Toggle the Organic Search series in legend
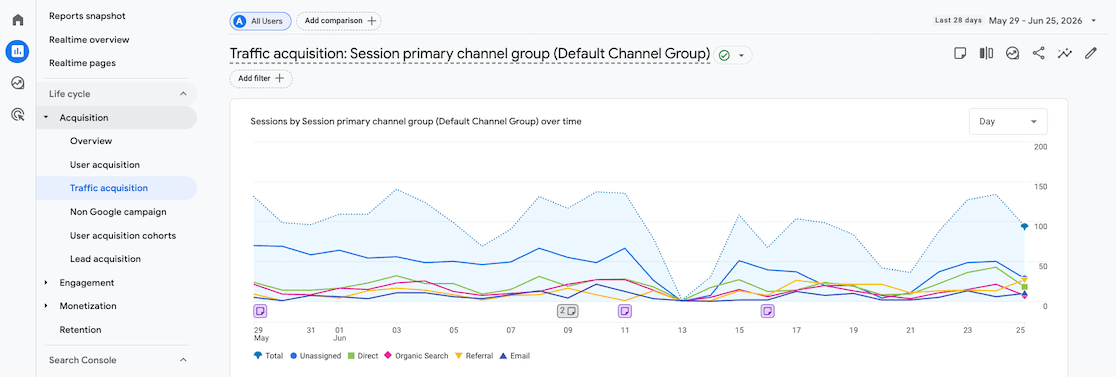Image resolution: width=1116 pixels, height=377 pixels. (416, 355)
